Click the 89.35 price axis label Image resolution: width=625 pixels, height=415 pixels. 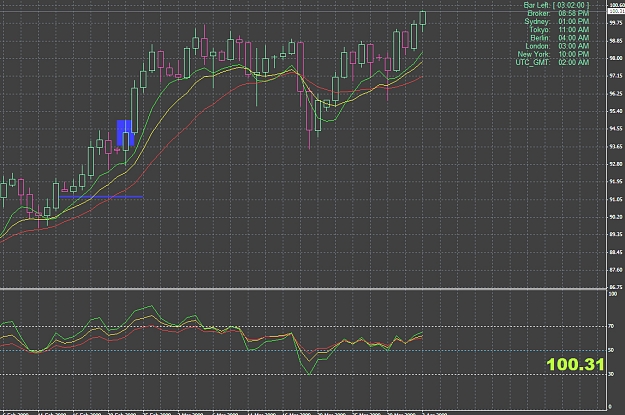616,234
